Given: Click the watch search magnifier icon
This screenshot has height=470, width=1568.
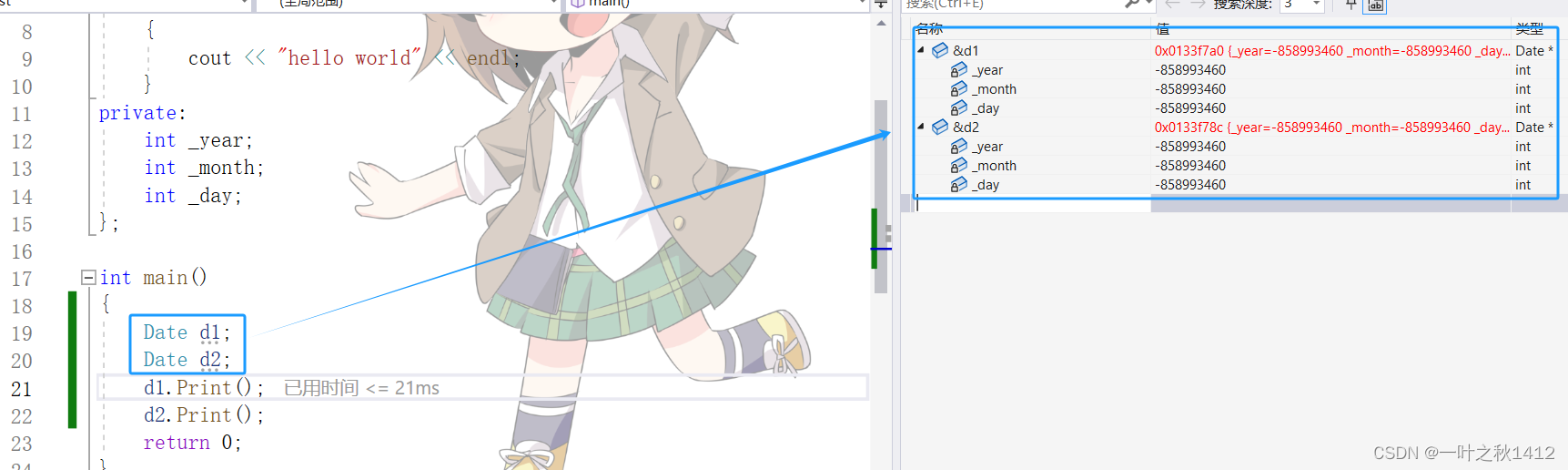Looking at the screenshot, I should 1132,4.
